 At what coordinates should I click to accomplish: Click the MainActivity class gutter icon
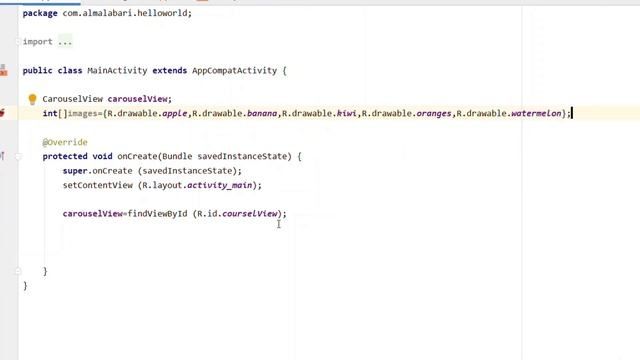[x=3, y=70]
